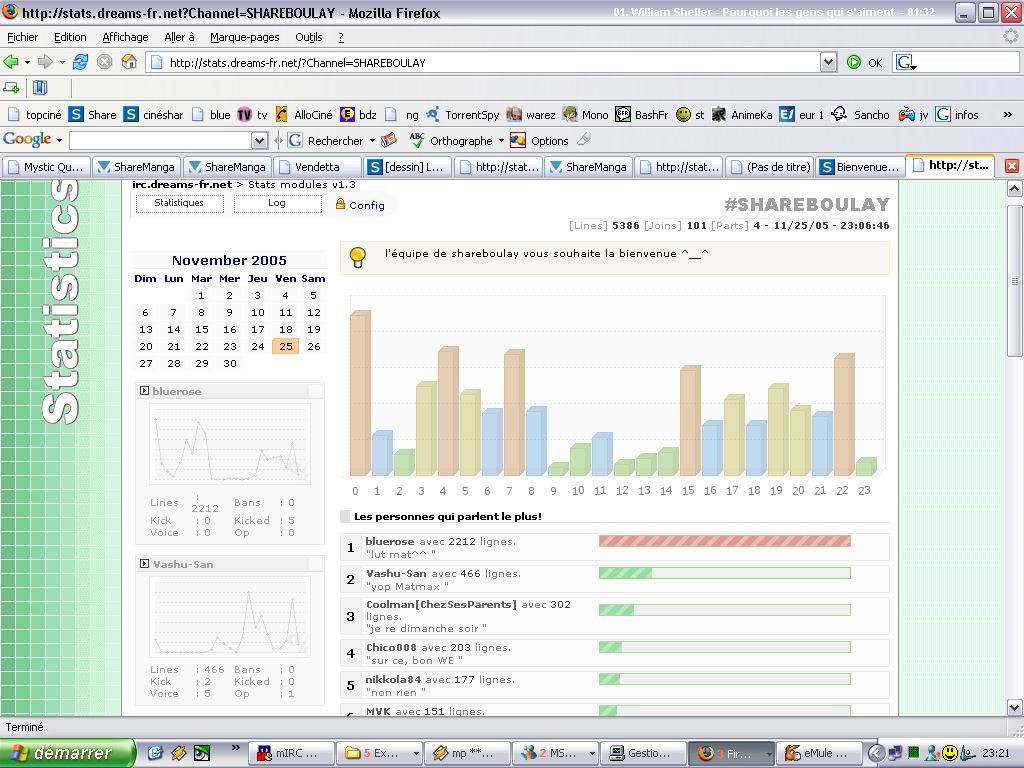Open eMule from the taskbar
Image resolution: width=1024 pixels, height=768 pixels.
(819, 753)
